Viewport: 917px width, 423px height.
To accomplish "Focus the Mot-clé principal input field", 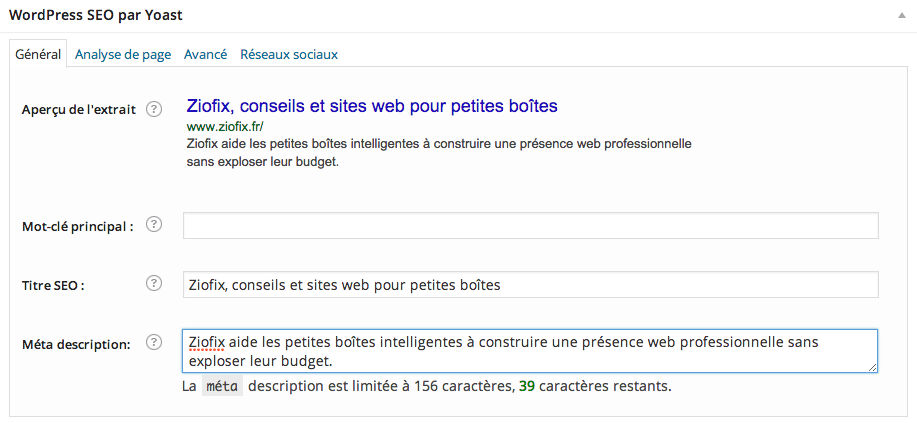I will [530, 225].
